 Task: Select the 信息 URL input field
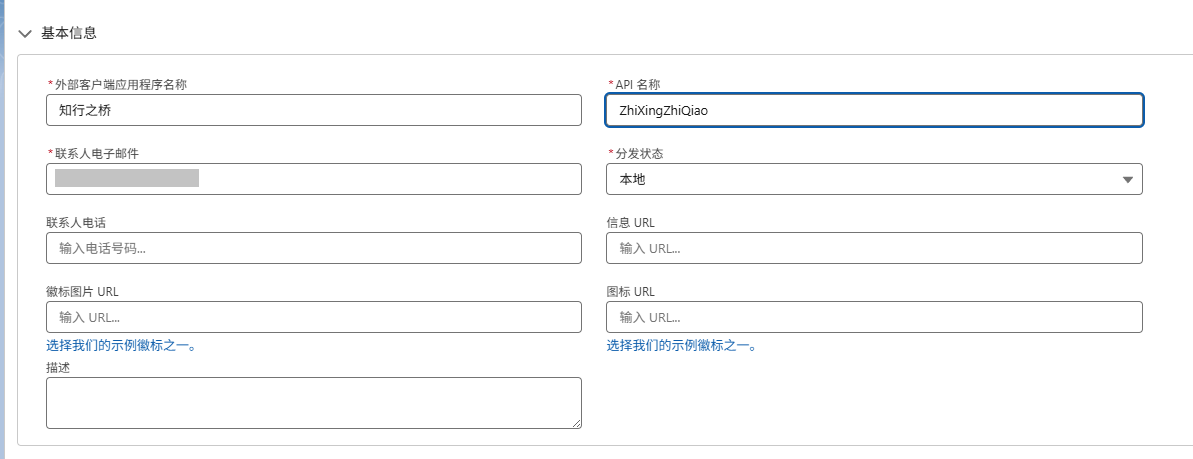pyautogui.click(x=873, y=248)
